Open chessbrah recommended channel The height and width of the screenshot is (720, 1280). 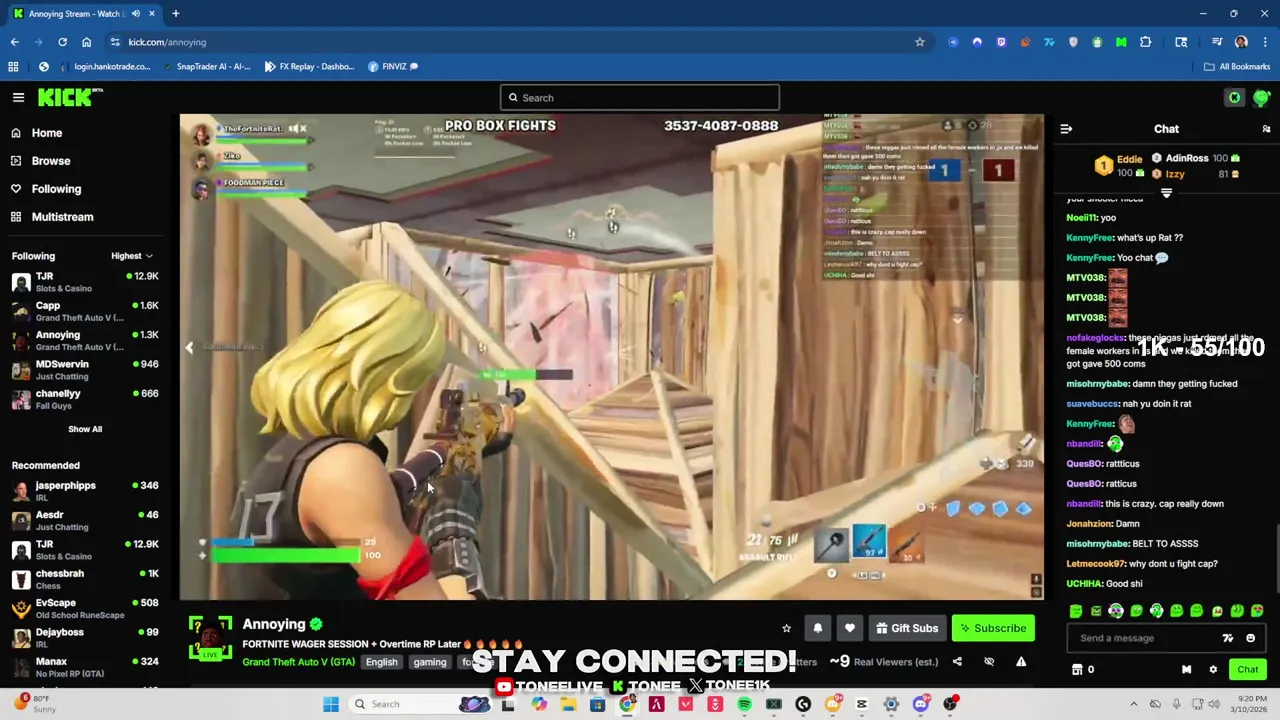click(x=85, y=579)
